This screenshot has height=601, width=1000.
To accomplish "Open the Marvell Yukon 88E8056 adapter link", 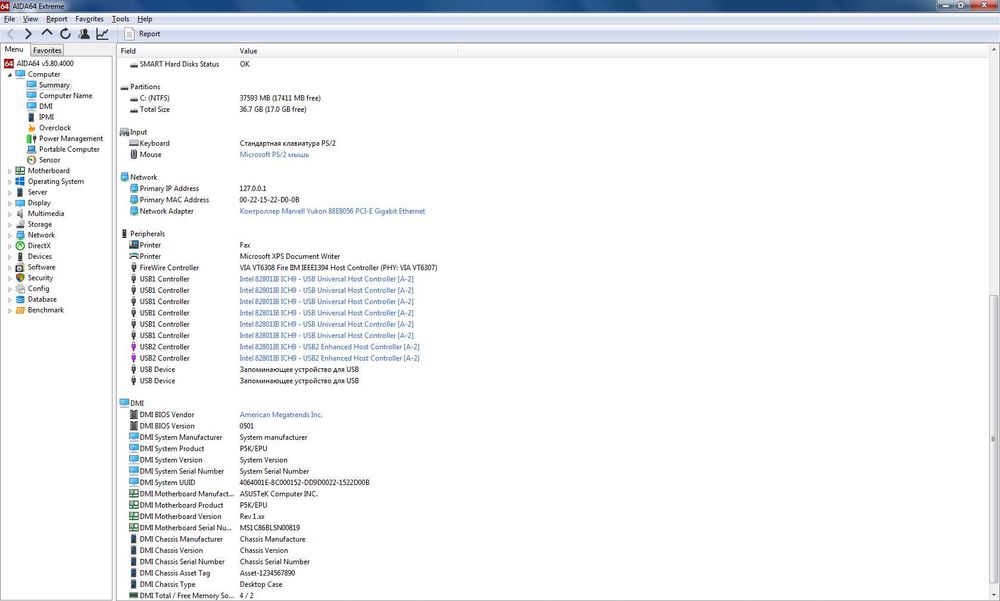I will [x=332, y=211].
